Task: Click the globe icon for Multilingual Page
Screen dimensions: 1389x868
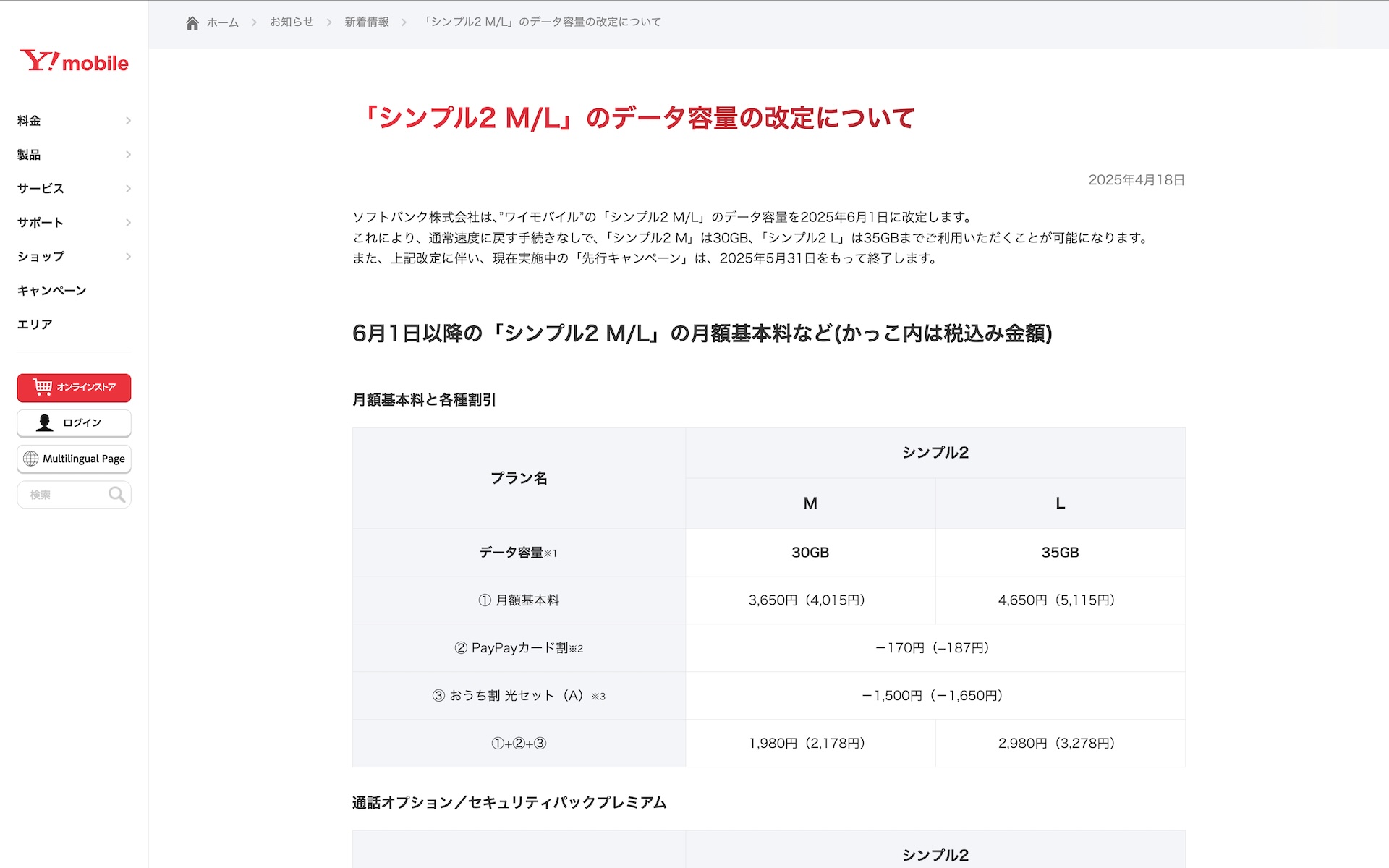Action: [x=31, y=459]
